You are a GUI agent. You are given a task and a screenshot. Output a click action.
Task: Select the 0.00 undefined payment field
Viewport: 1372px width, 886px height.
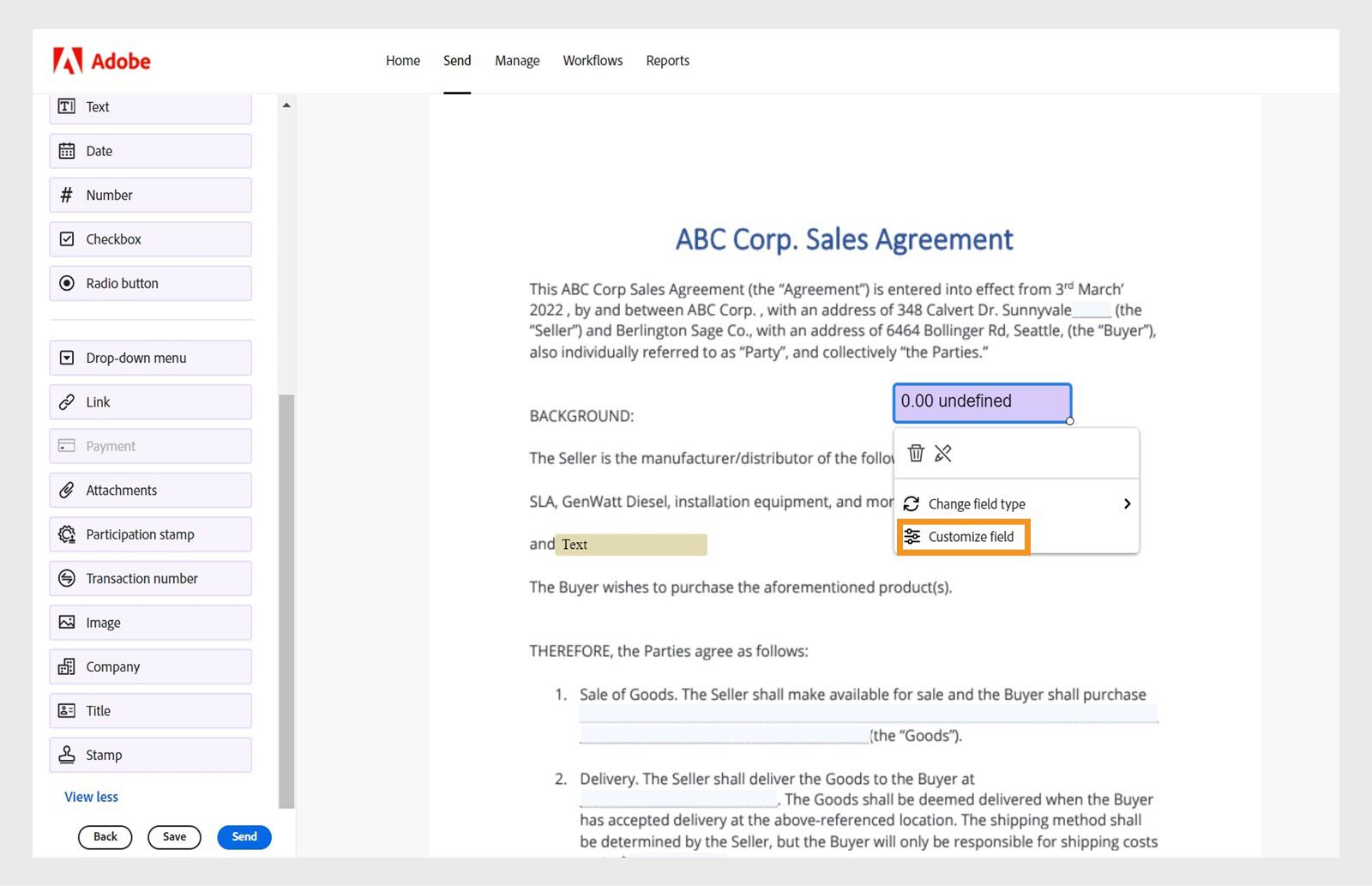click(981, 401)
